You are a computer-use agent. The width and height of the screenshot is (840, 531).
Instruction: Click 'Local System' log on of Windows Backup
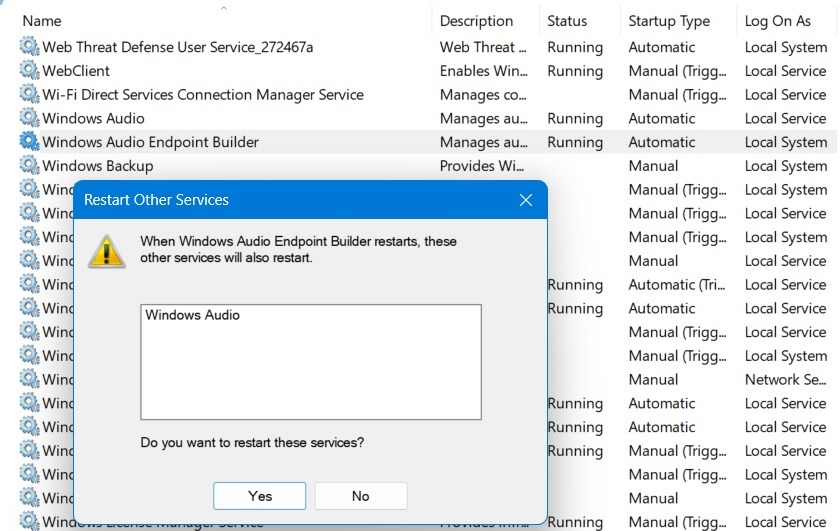[785, 166]
